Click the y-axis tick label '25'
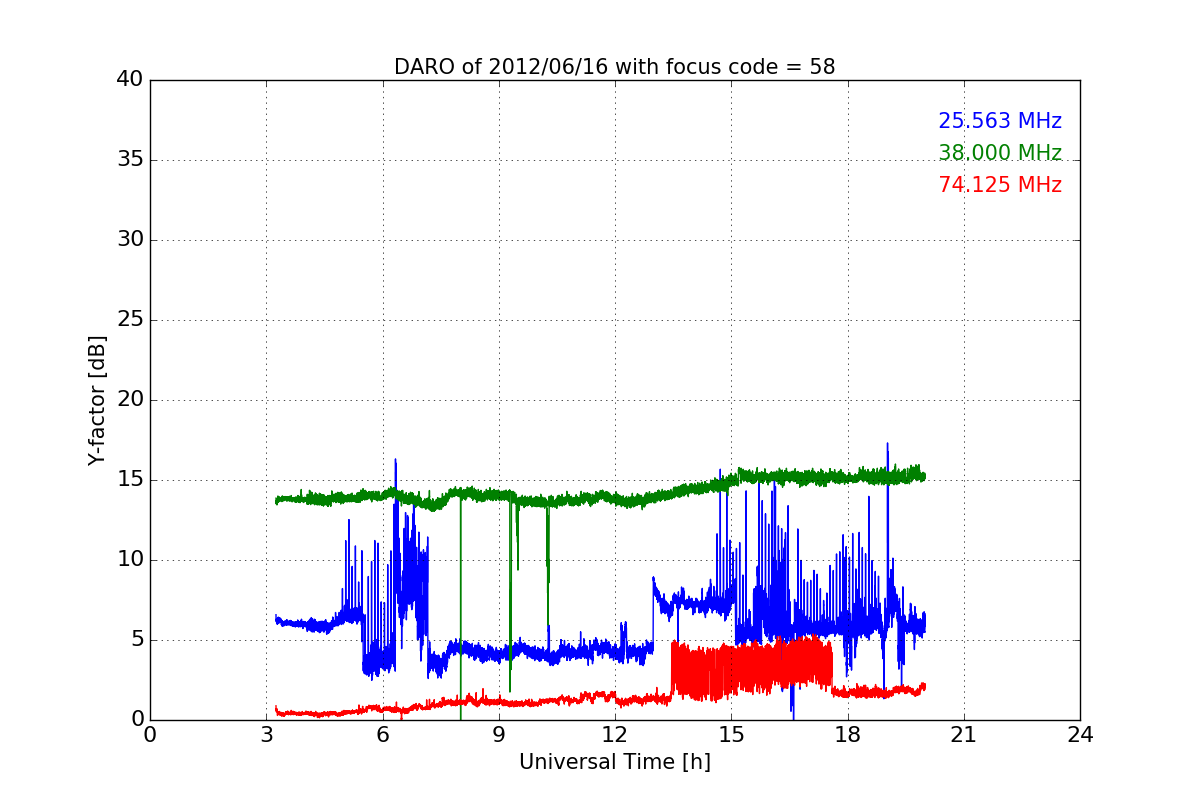Screen dimensions: 1200x800 (x=130, y=320)
